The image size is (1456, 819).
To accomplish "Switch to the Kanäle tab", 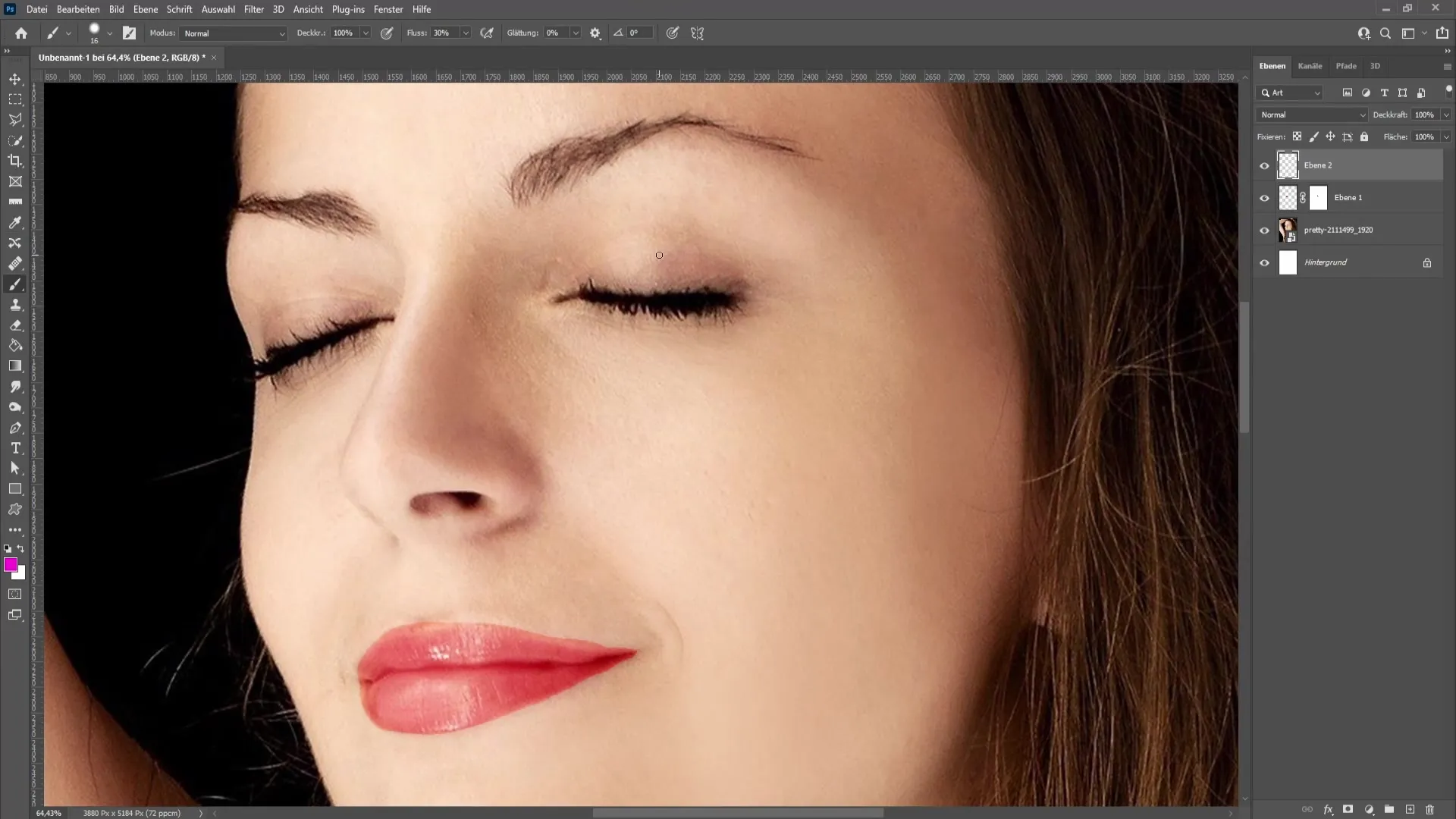I will (1310, 65).
